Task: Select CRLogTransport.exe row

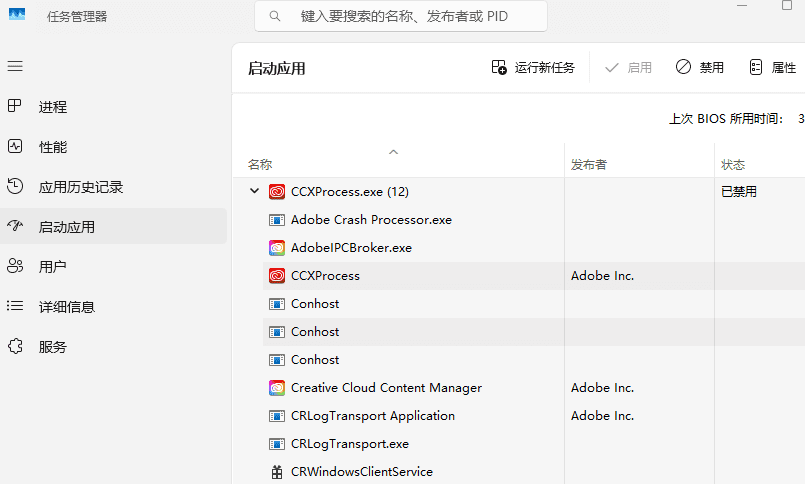Action: (534, 443)
